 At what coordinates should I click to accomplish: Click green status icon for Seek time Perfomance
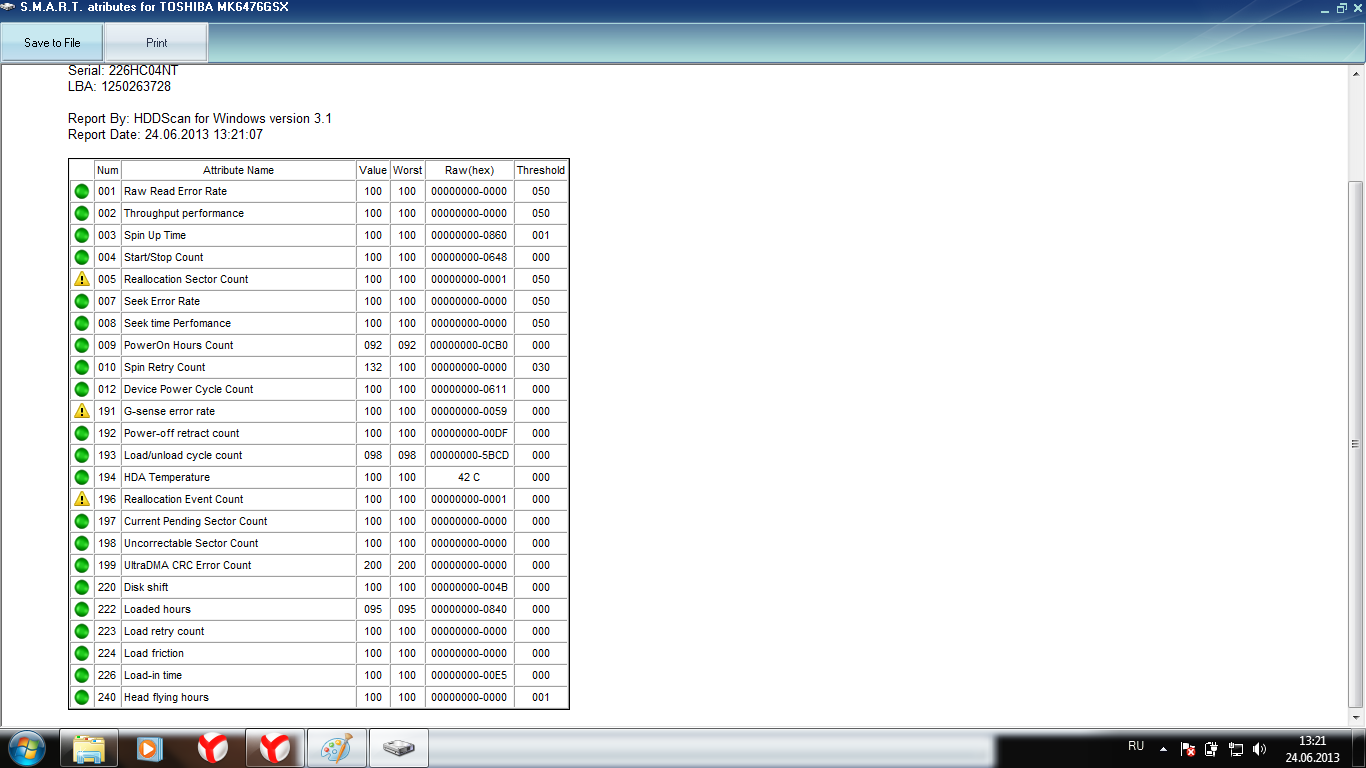point(82,323)
